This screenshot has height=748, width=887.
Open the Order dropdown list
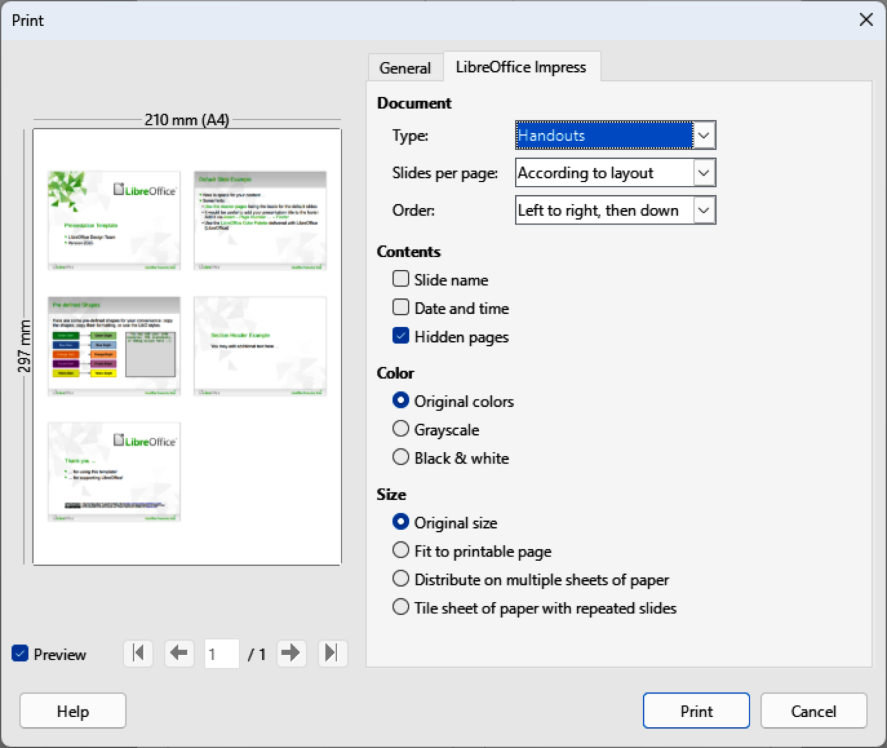tap(615, 210)
